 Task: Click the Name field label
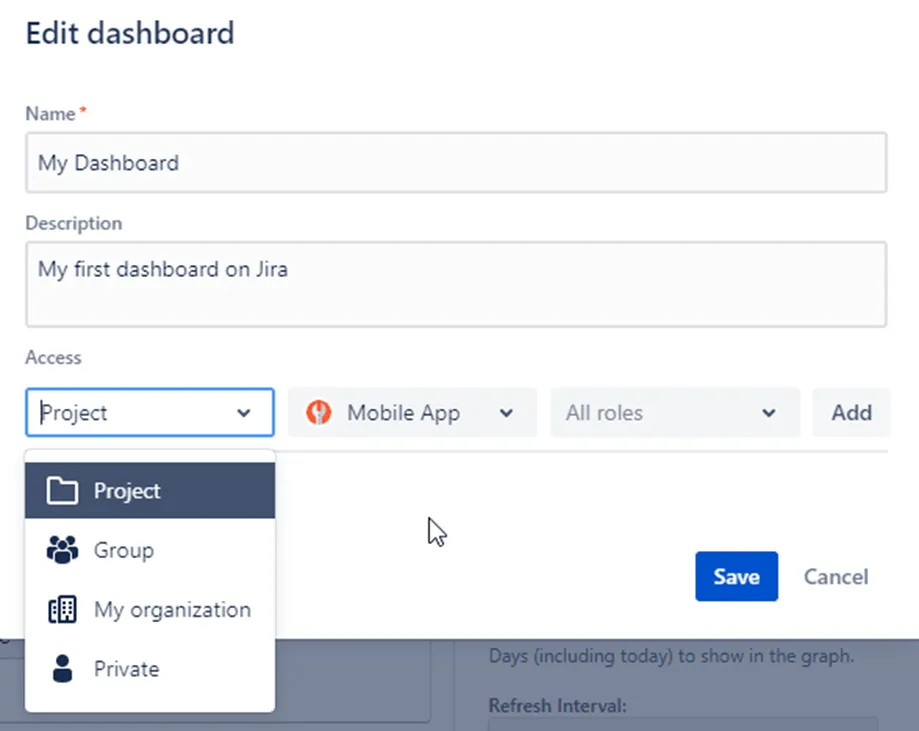tap(51, 113)
